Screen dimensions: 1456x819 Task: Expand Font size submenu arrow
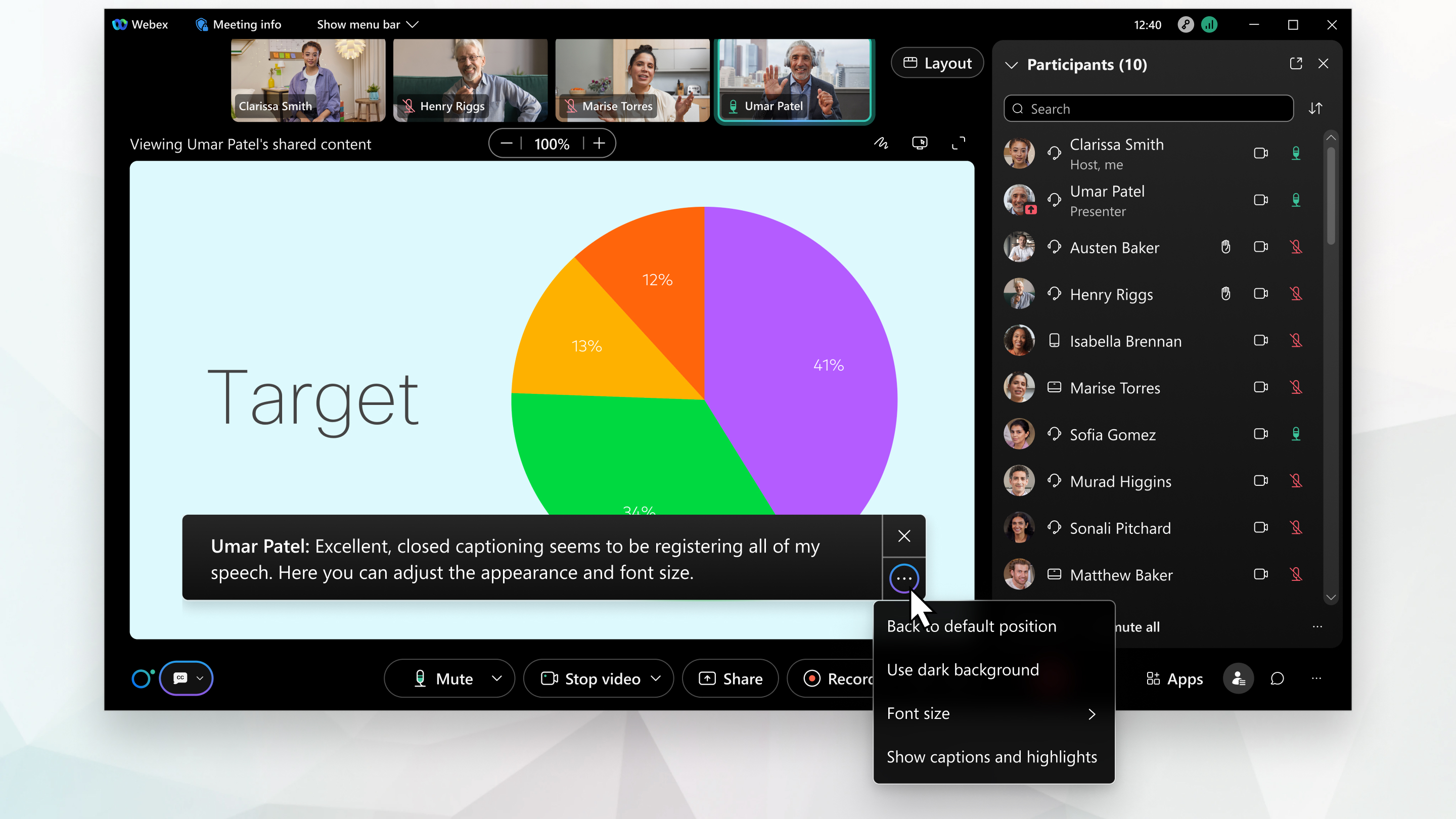click(1092, 713)
